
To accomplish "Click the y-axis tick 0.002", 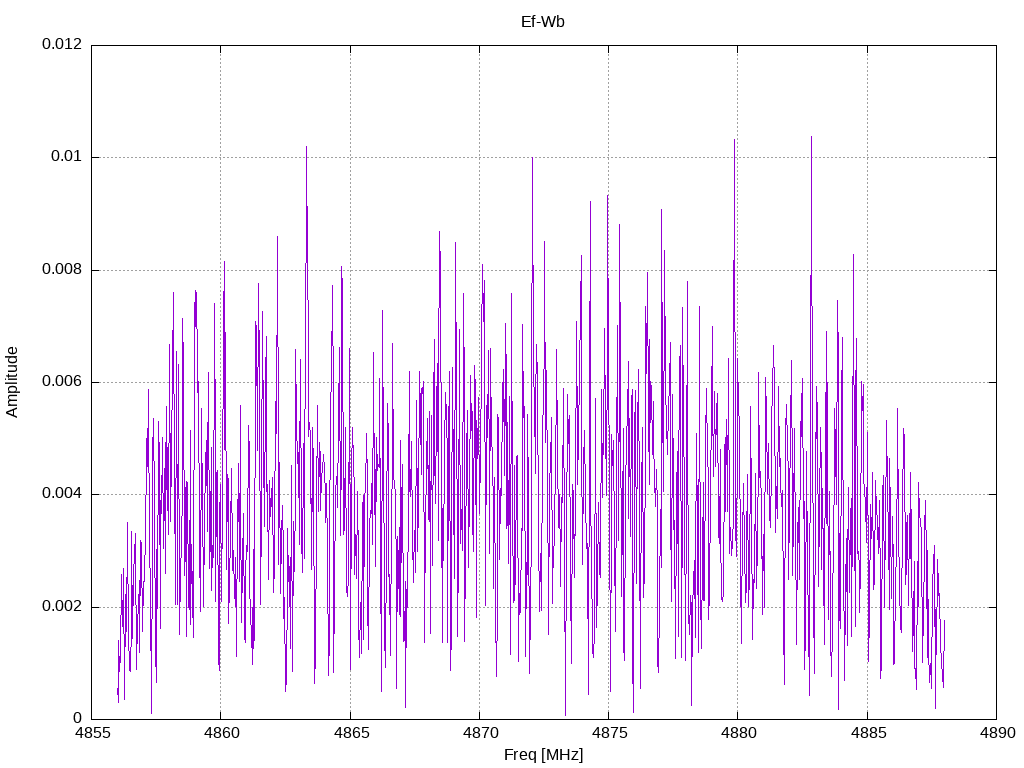I will point(62,605).
